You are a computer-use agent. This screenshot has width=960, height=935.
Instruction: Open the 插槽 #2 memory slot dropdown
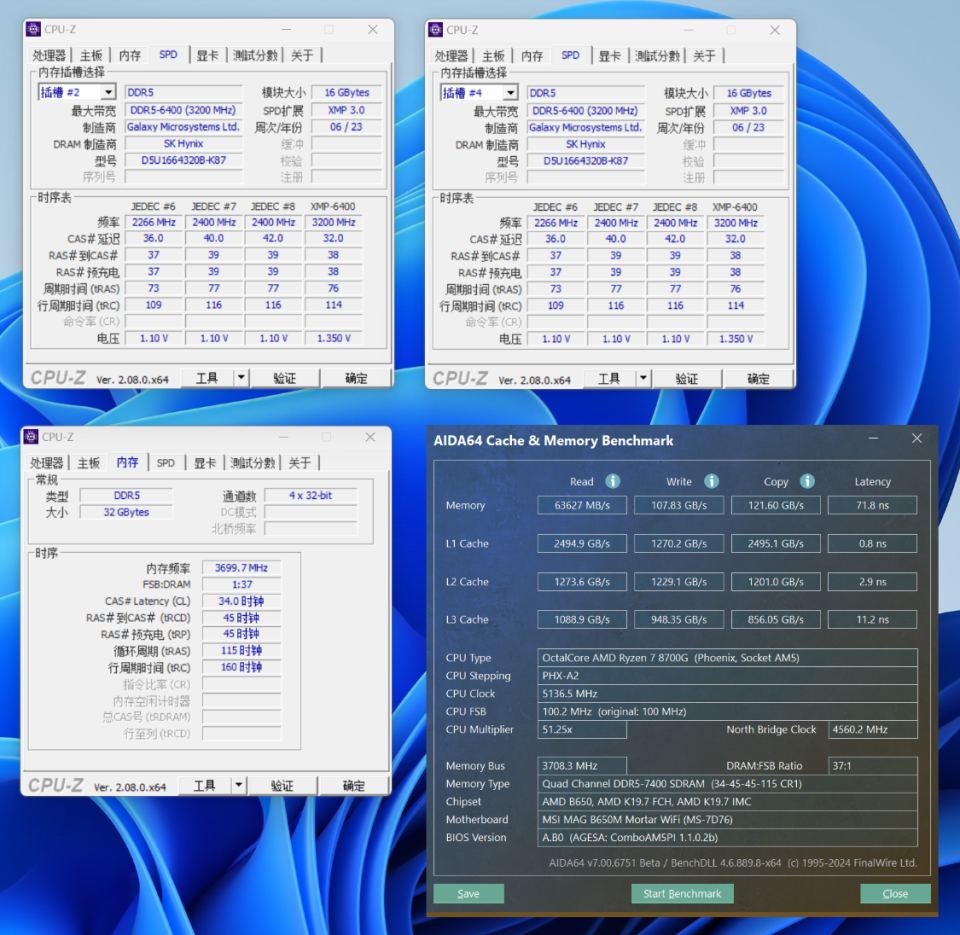[x=108, y=92]
